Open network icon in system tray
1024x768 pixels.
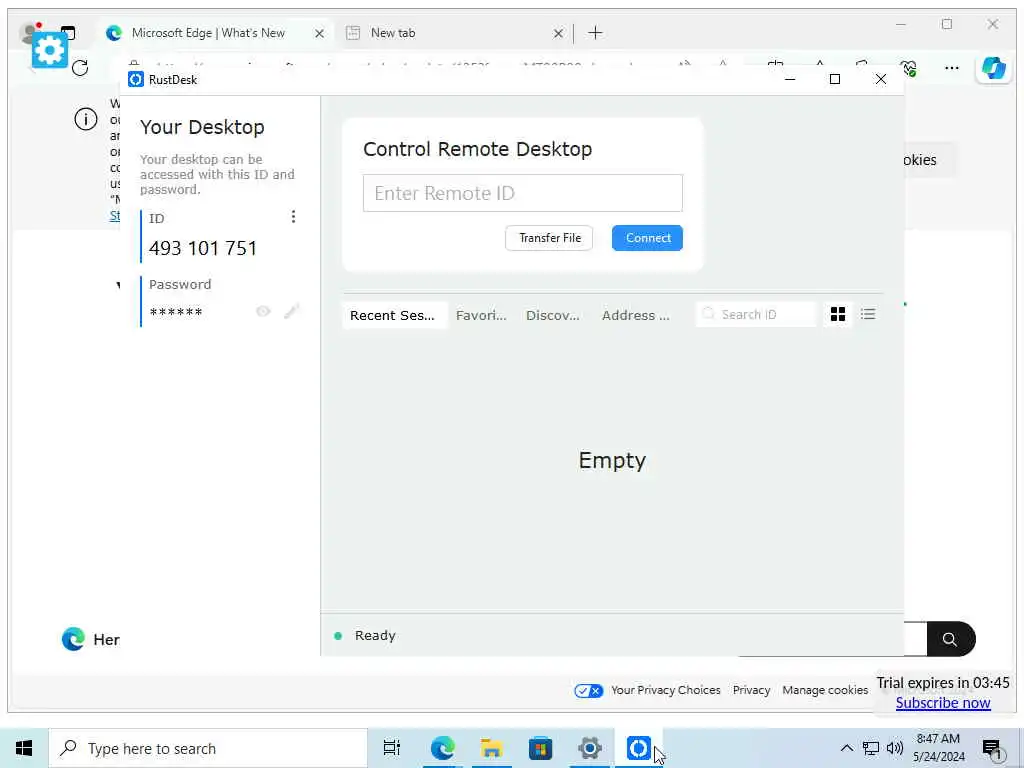(x=871, y=748)
